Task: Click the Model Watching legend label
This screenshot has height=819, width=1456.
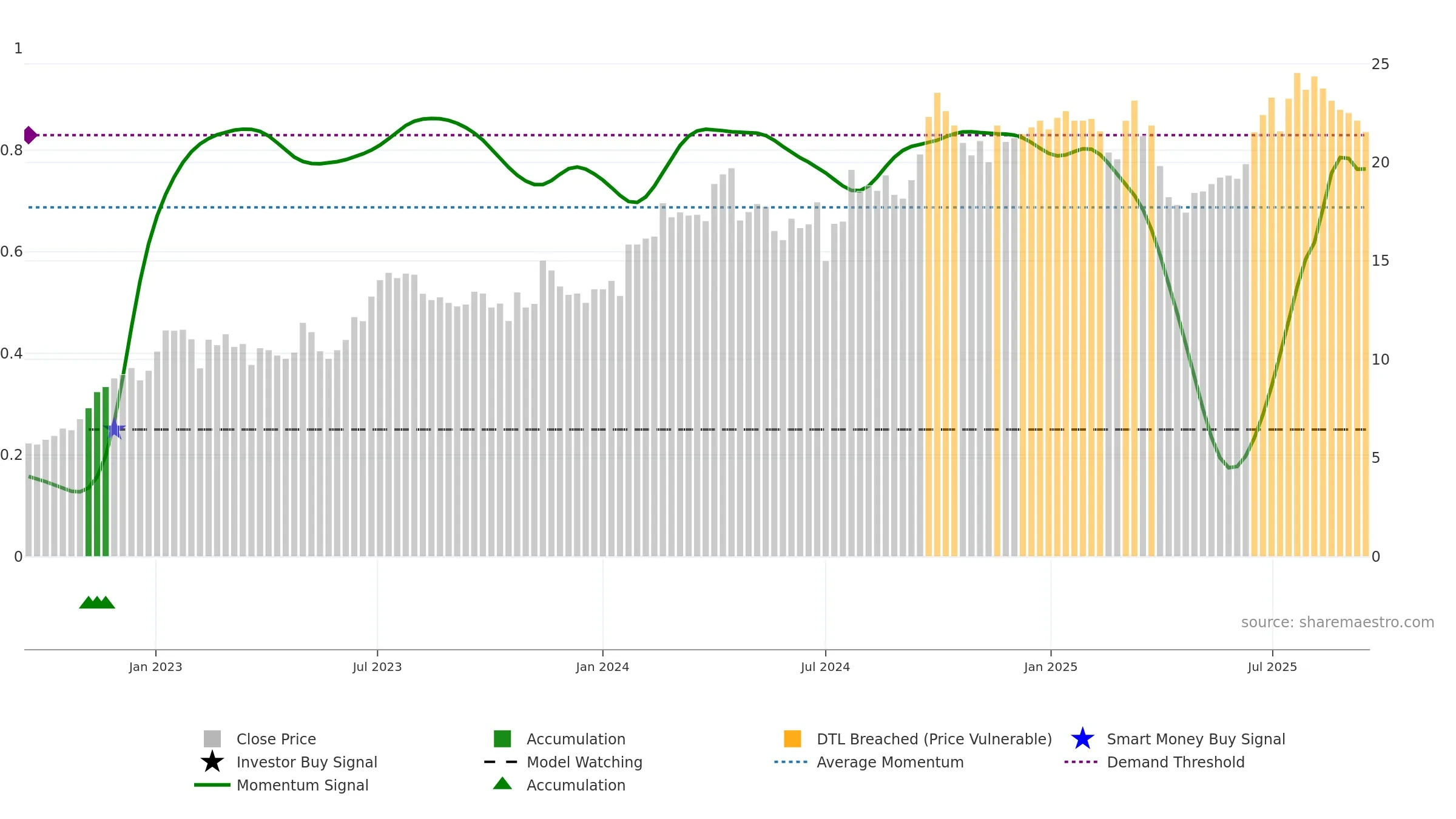Action: point(584,762)
